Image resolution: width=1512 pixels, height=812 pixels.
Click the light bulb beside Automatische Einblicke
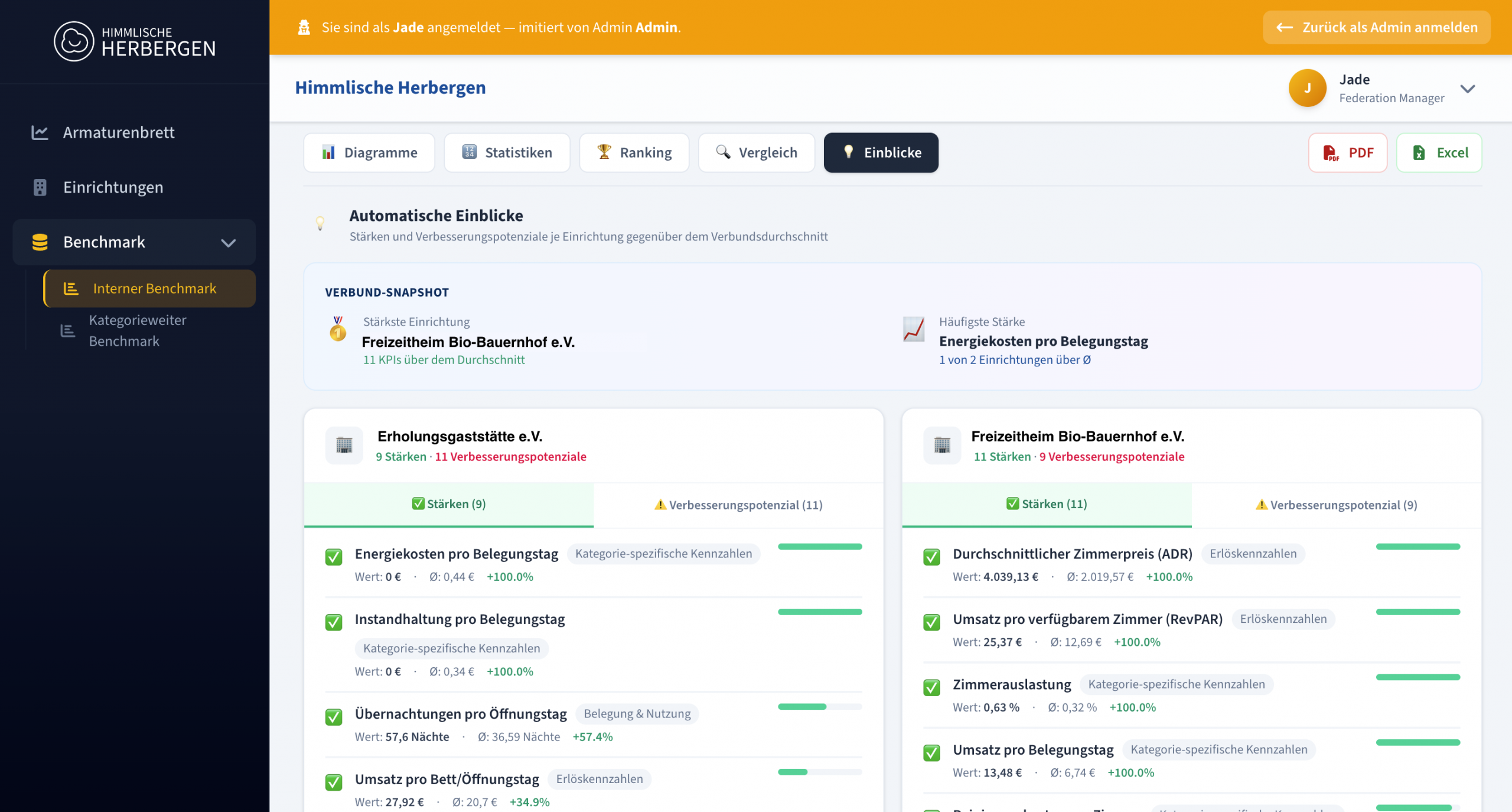[x=320, y=223]
